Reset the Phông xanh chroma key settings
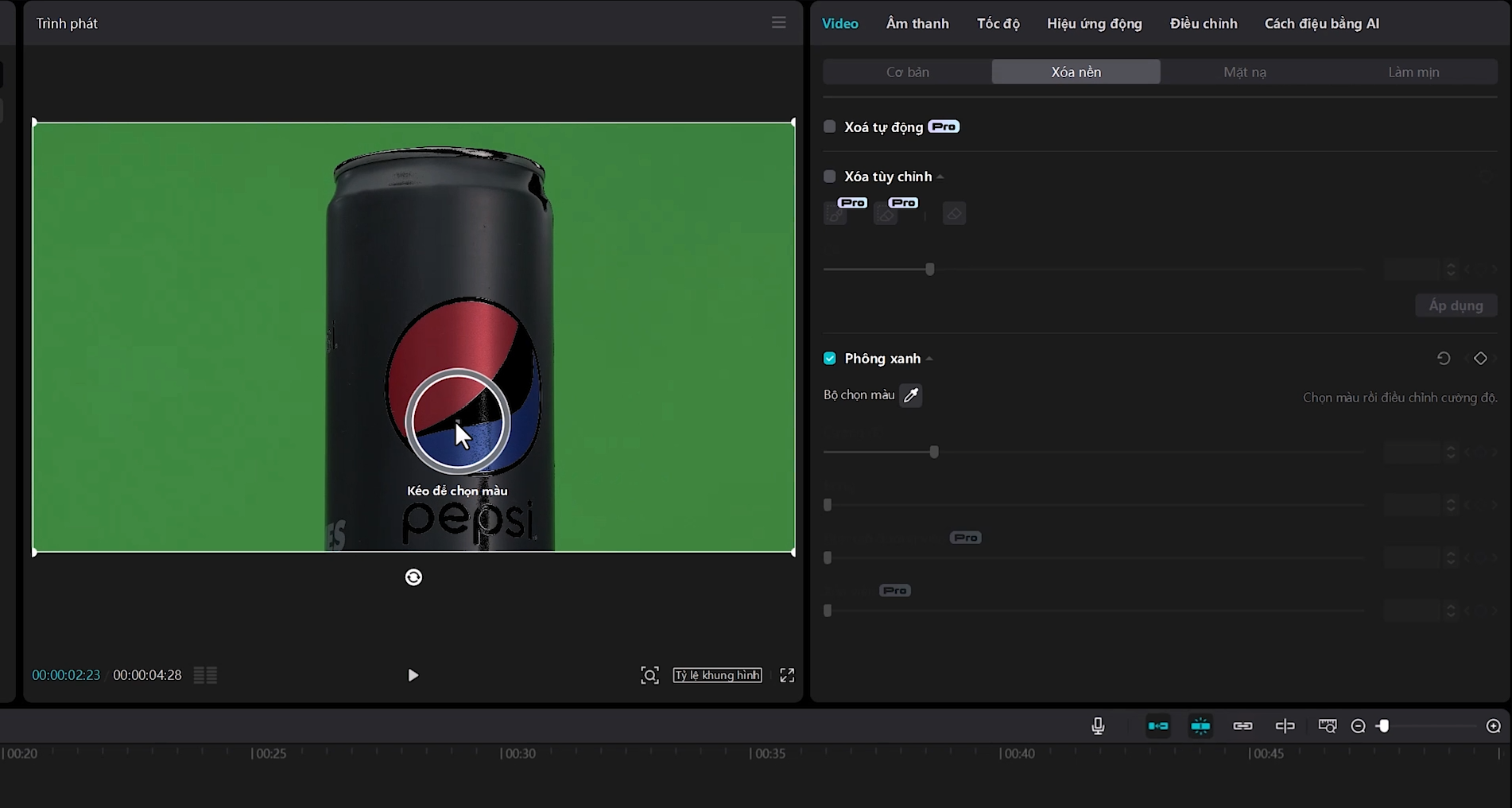Screen dimensions: 1512x808 point(1444,359)
